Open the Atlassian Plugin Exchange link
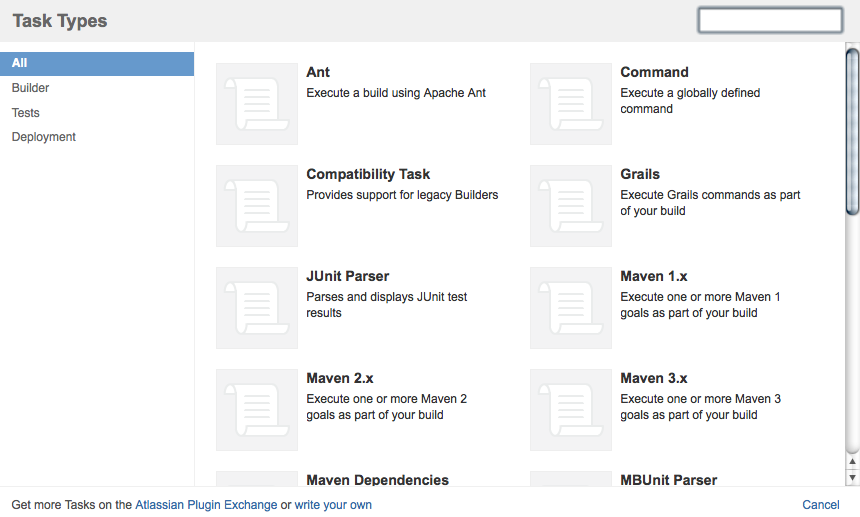The height and width of the screenshot is (517, 860). [x=206, y=505]
